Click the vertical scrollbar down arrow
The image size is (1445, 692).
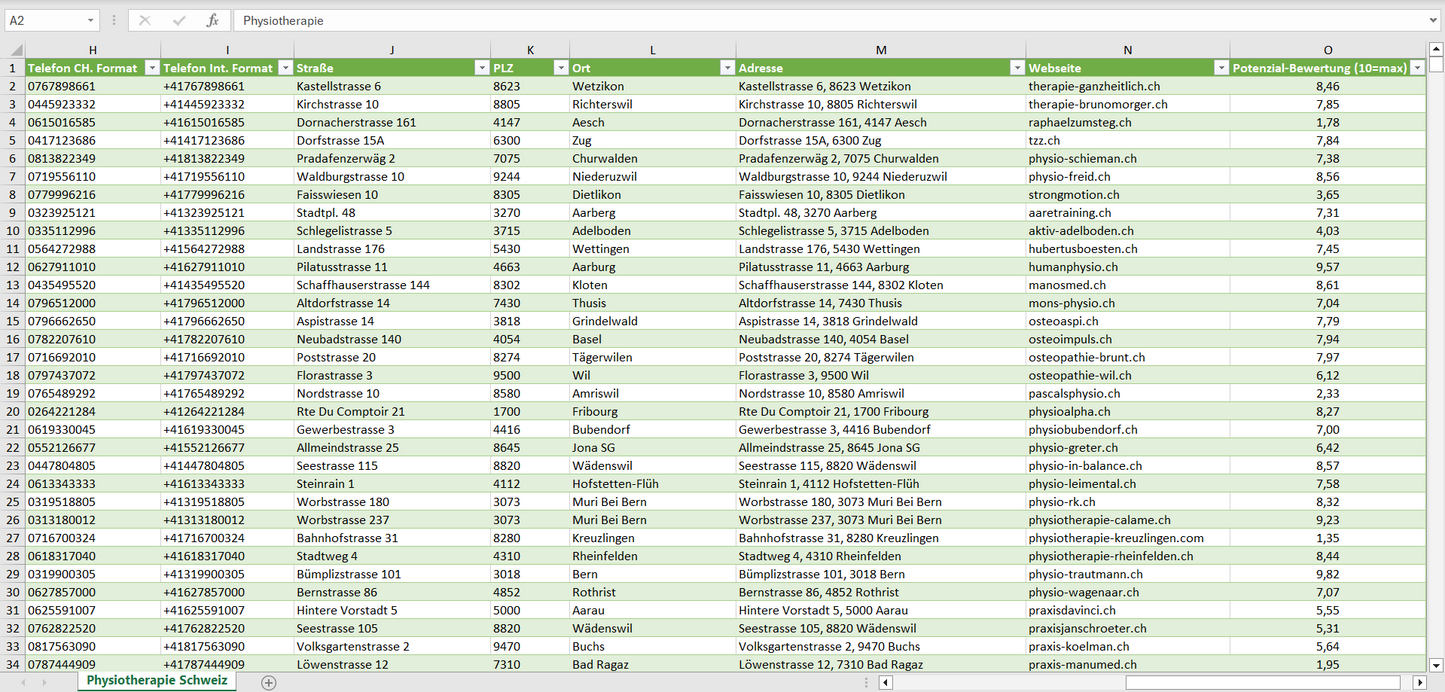1436,664
